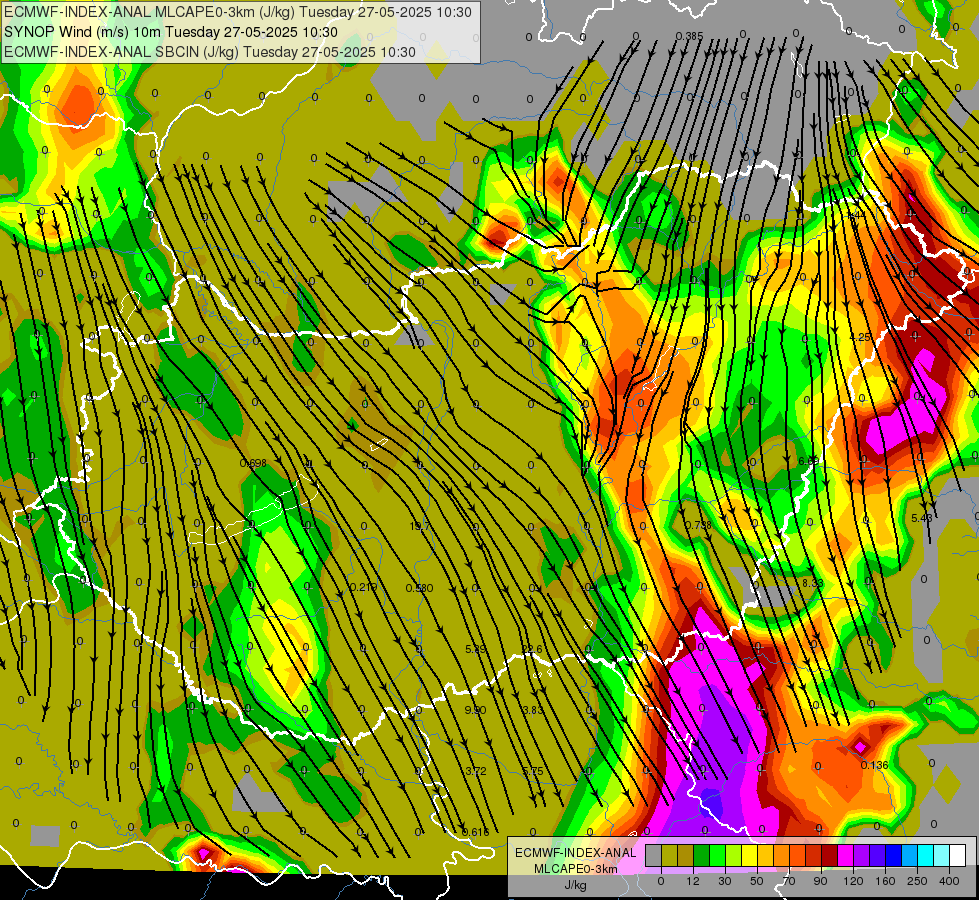Click the map value 22.6
979x900 pixels.
[x=533, y=649]
